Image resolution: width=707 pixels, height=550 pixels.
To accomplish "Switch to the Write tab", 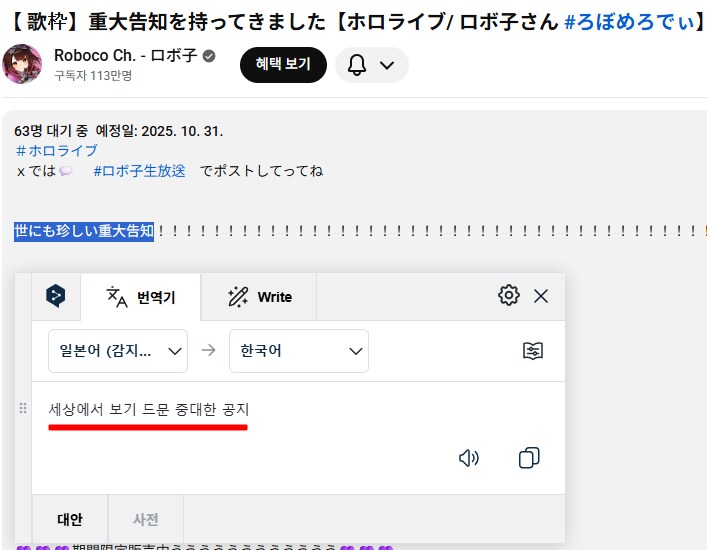I will click(x=259, y=297).
